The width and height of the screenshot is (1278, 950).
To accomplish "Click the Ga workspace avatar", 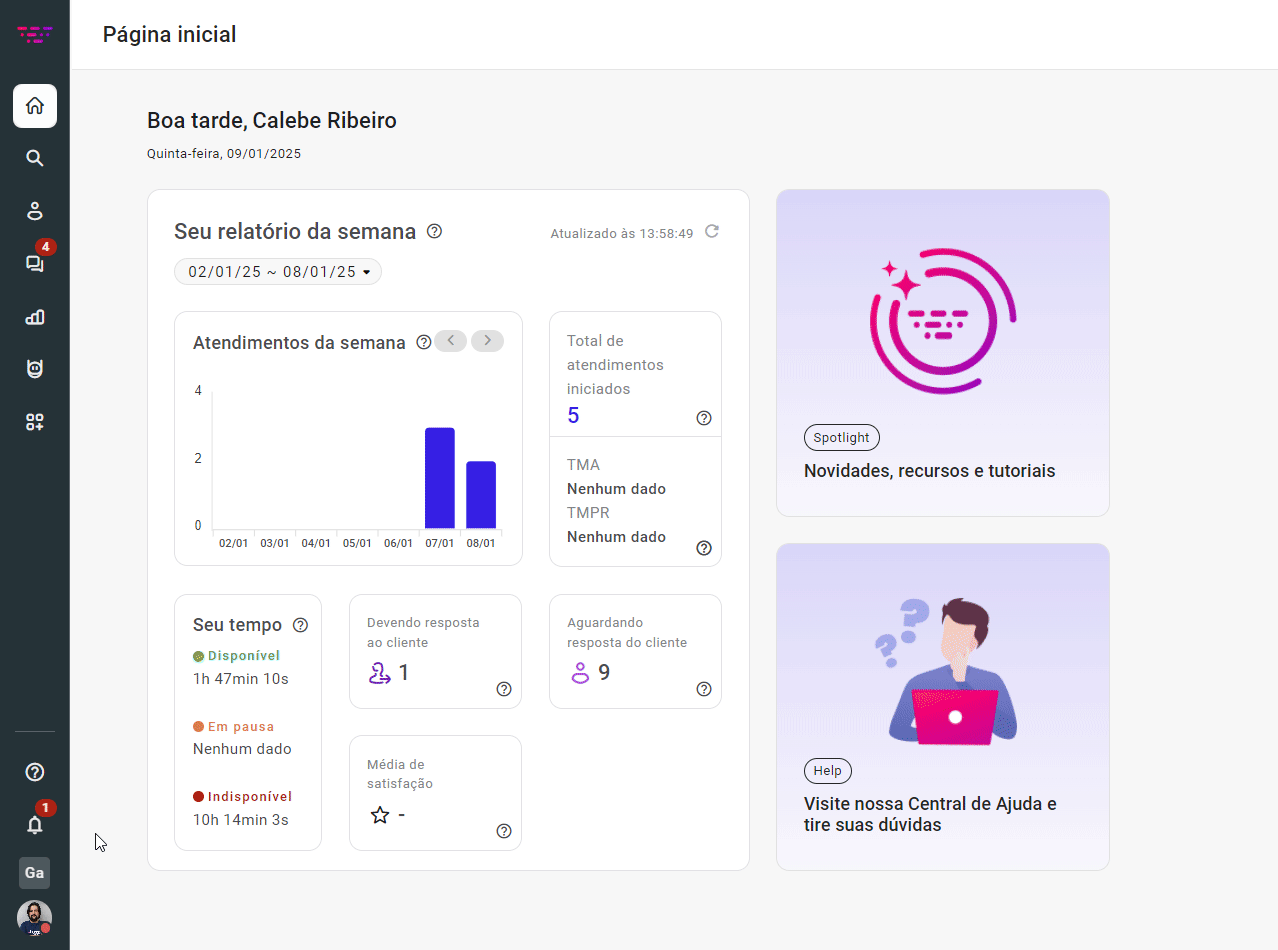I will 35,873.
